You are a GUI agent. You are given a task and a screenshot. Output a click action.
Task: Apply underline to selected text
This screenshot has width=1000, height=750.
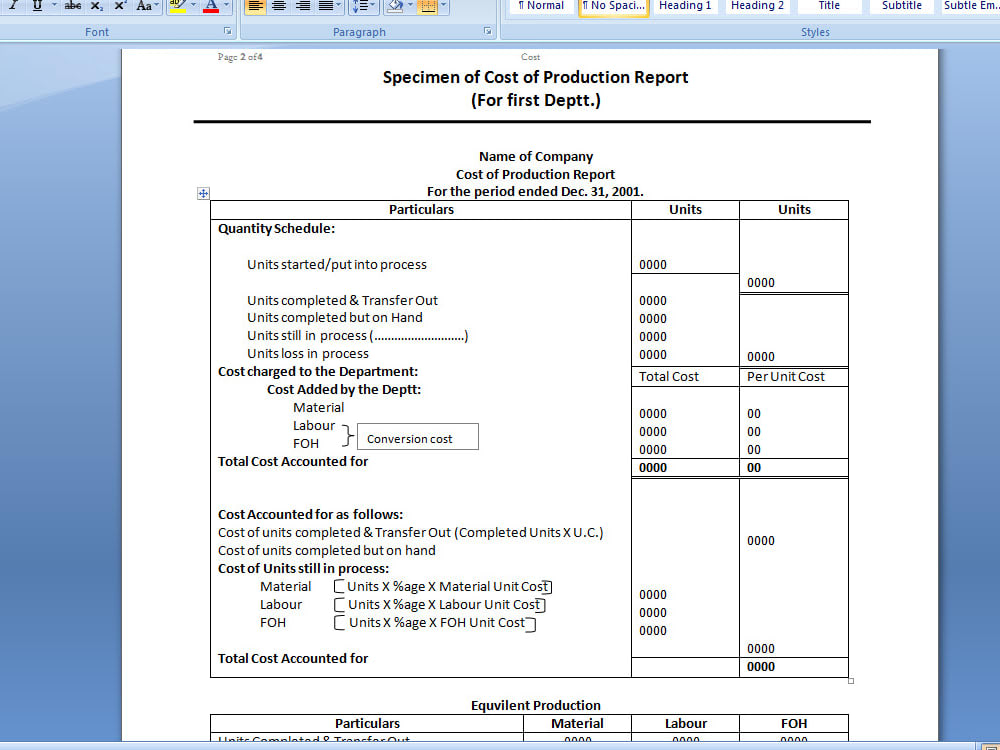[x=37, y=5]
